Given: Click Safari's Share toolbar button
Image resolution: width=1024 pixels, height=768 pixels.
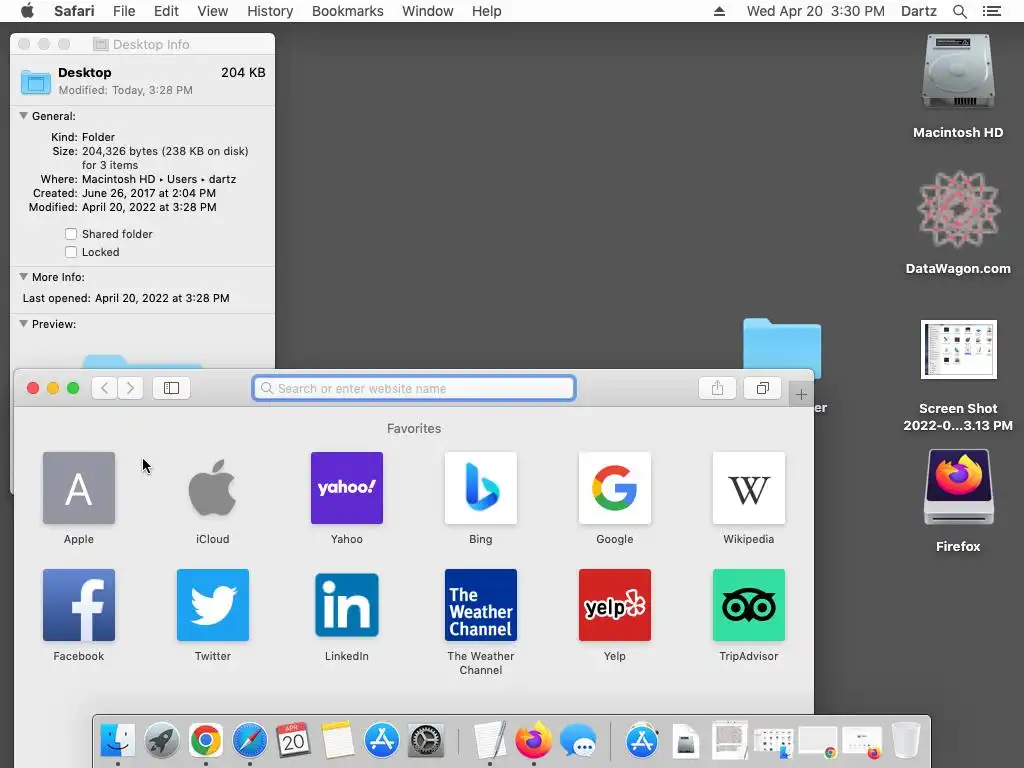Looking at the screenshot, I should (717, 388).
